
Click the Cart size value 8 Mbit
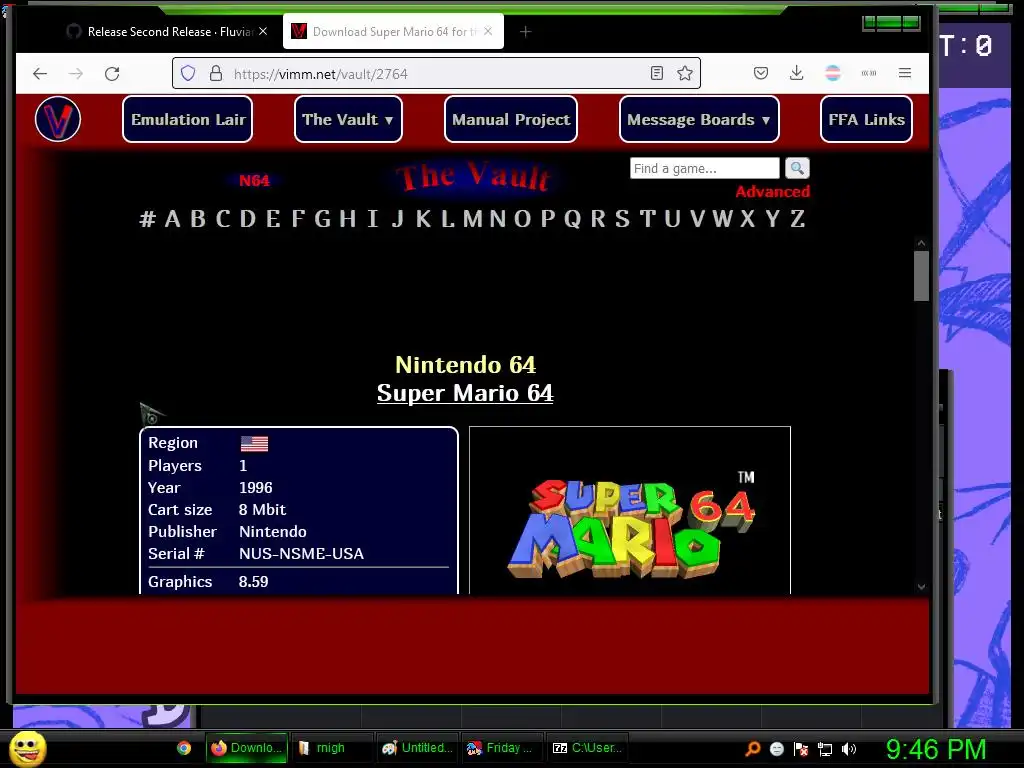(262, 509)
